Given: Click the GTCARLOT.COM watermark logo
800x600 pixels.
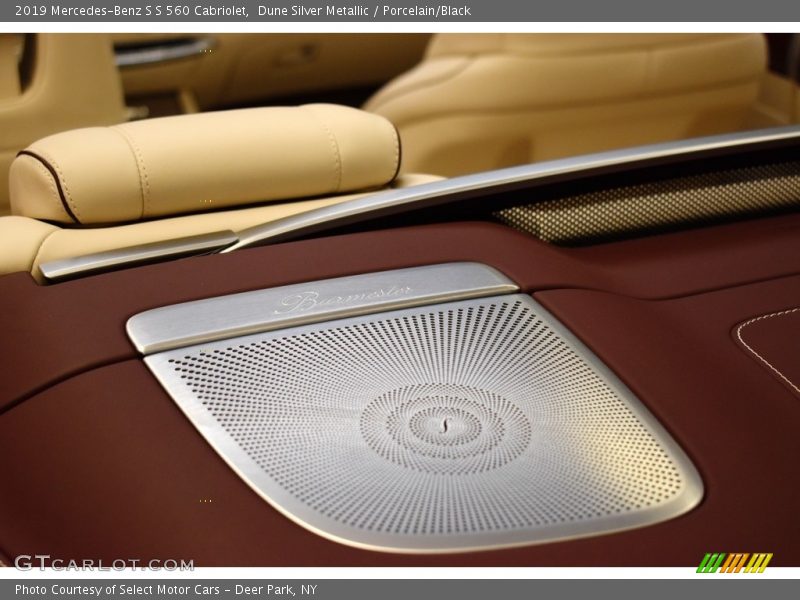Looking at the screenshot, I should (104, 563).
